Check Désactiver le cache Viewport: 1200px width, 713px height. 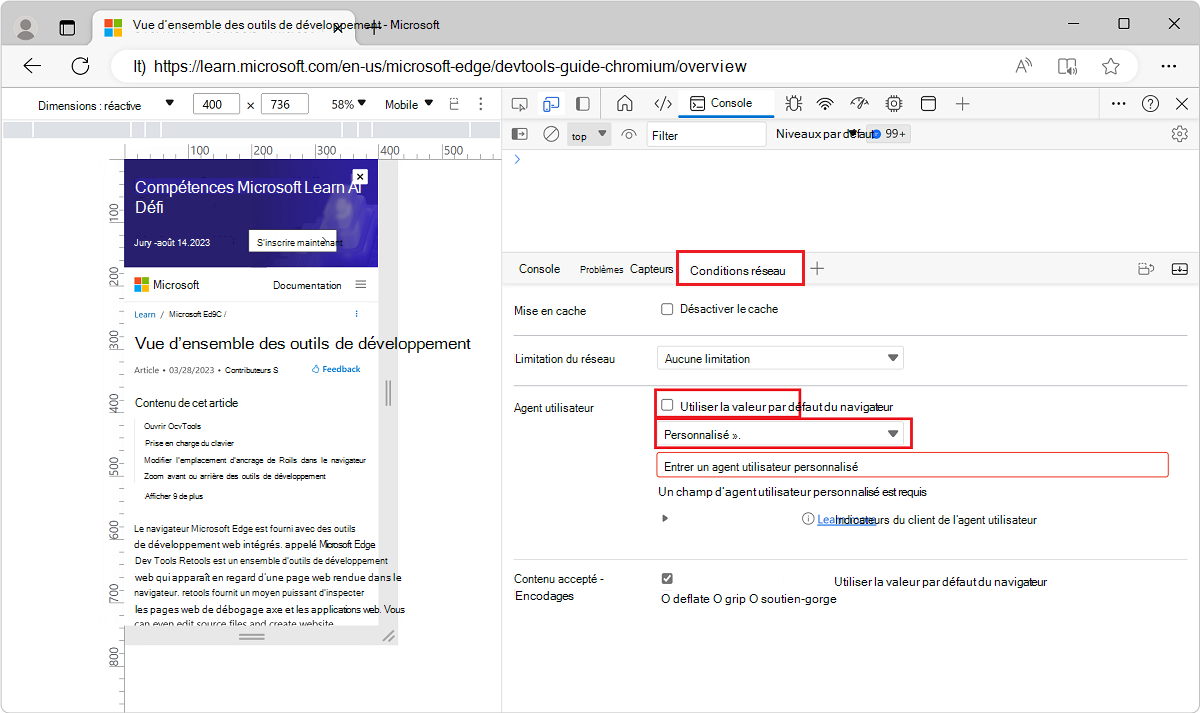(667, 308)
